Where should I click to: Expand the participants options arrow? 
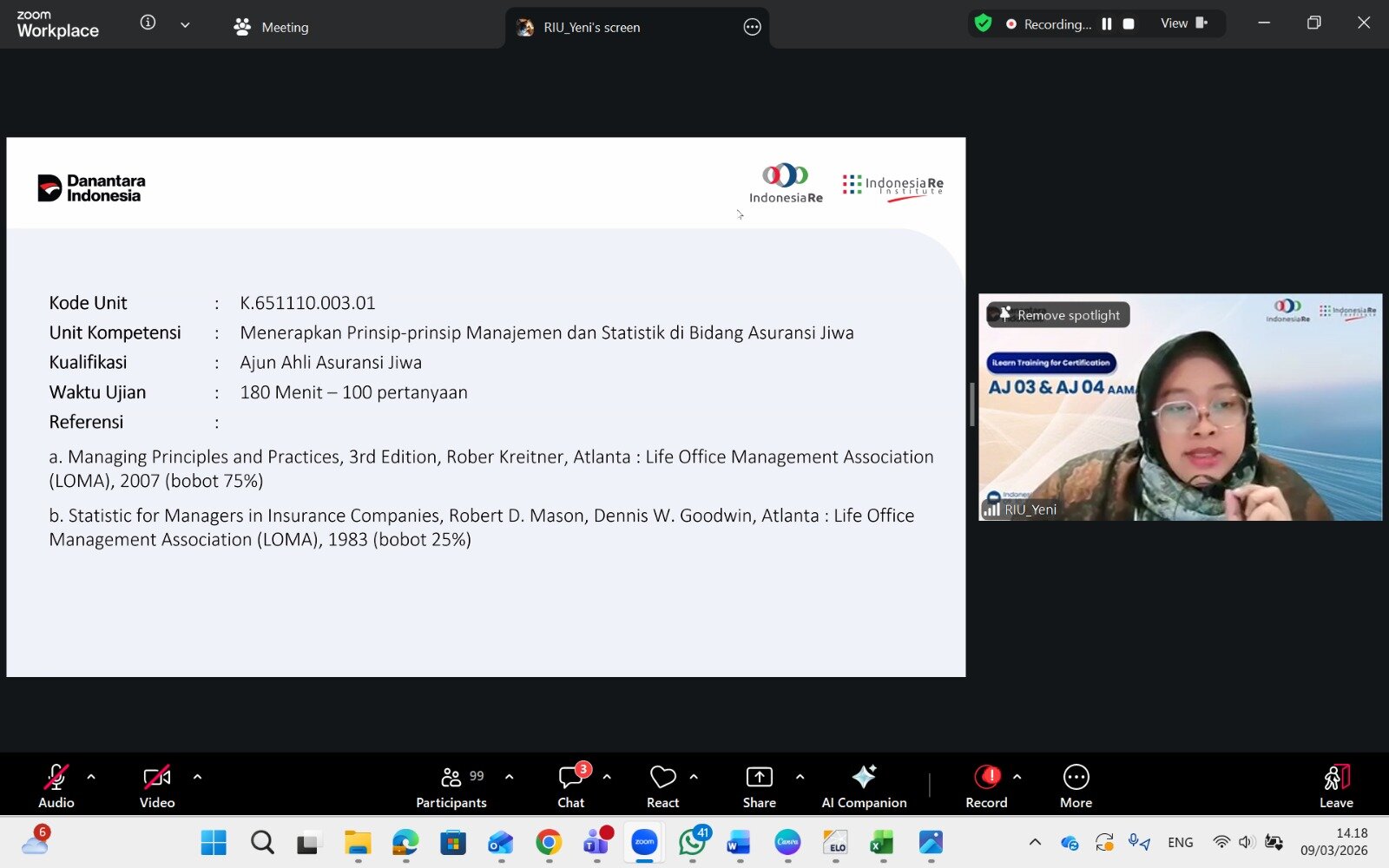pyautogui.click(x=510, y=777)
